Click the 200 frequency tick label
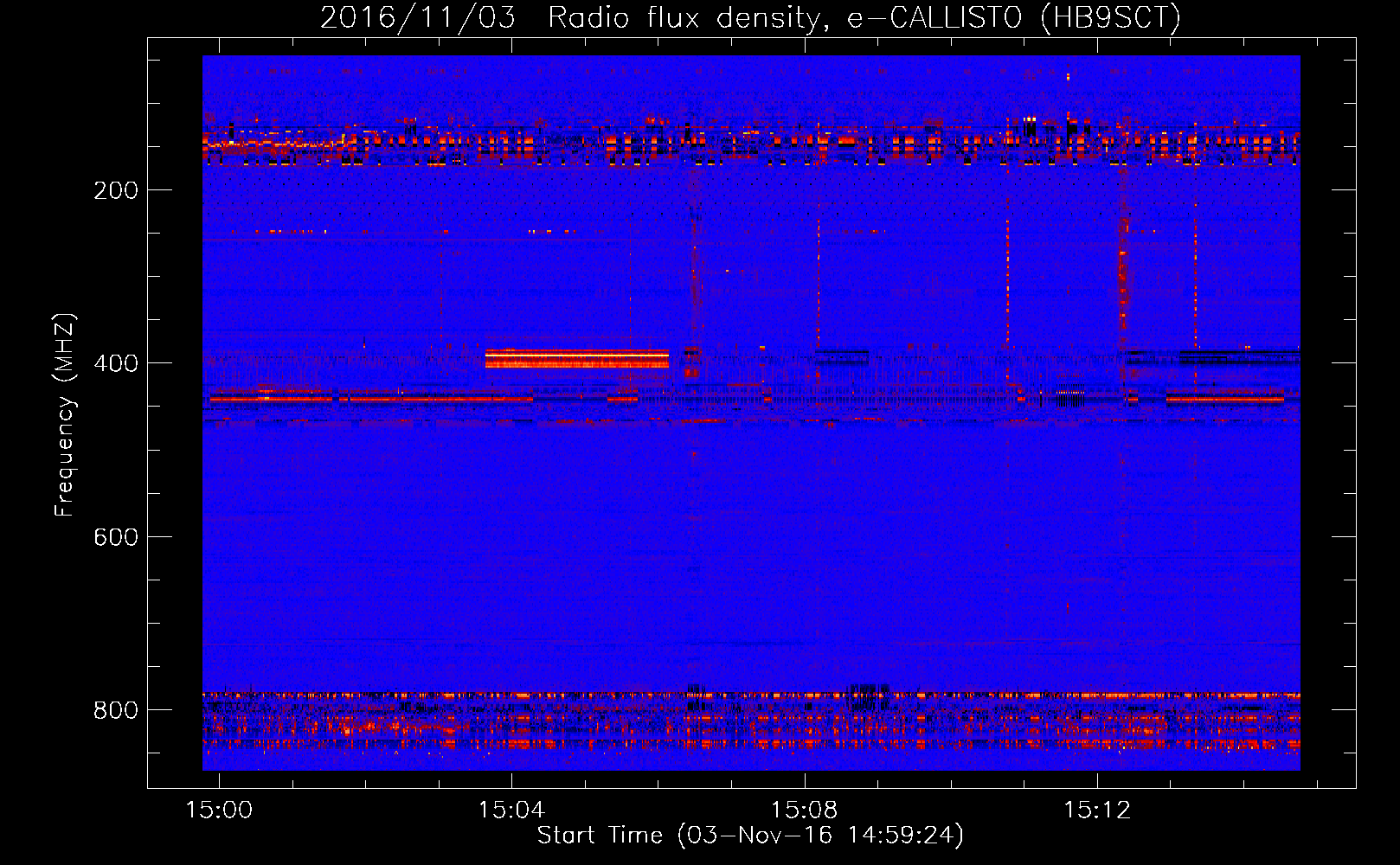 click(116, 190)
